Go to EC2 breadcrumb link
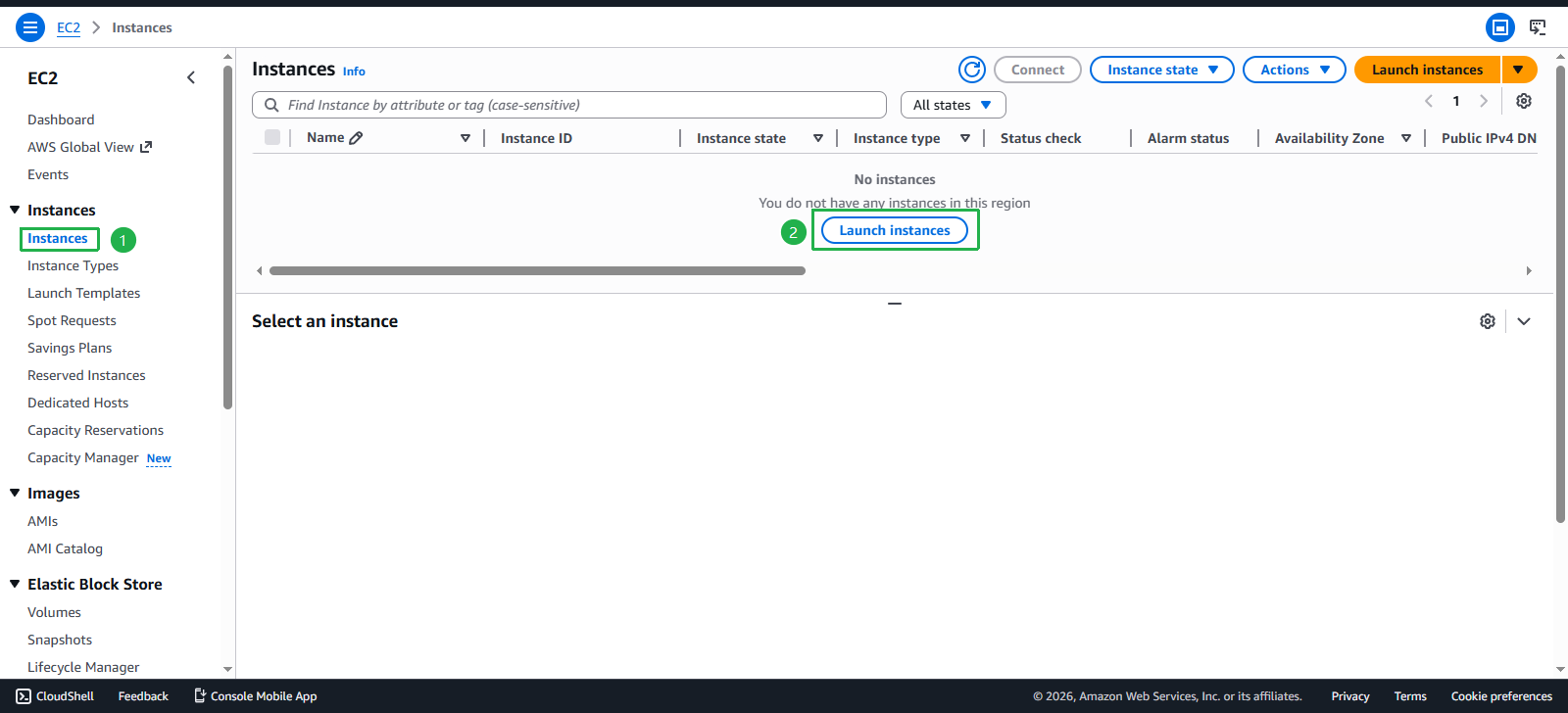 [x=69, y=27]
